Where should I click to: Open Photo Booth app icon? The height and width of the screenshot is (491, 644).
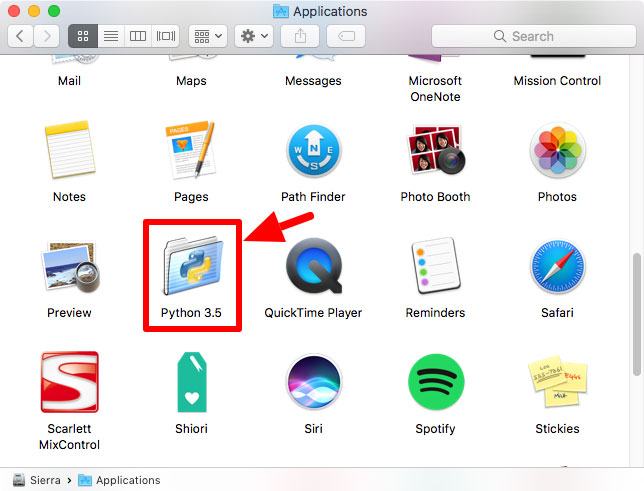pos(436,150)
